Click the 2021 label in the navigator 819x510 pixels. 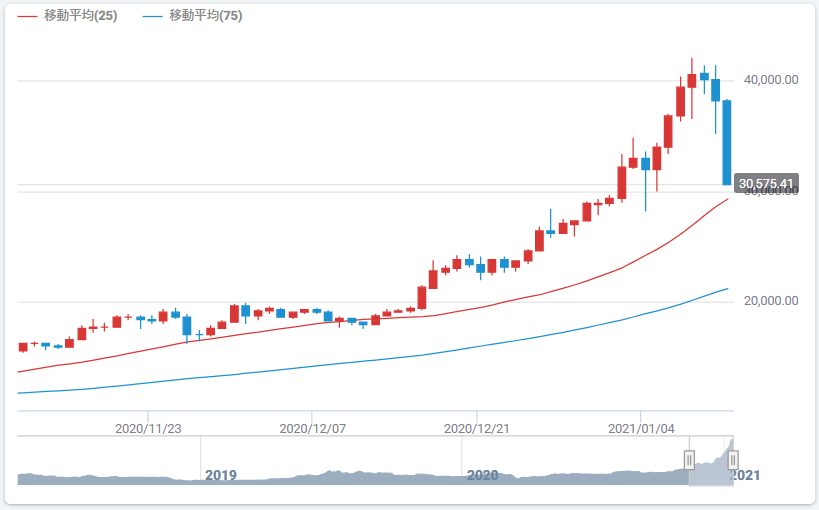[x=744, y=475]
